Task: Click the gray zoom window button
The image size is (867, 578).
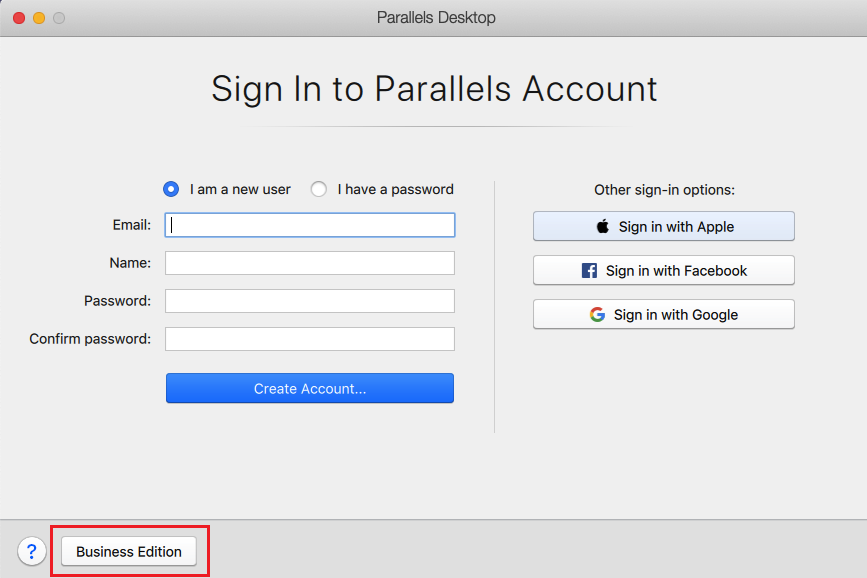Action: click(x=59, y=18)
